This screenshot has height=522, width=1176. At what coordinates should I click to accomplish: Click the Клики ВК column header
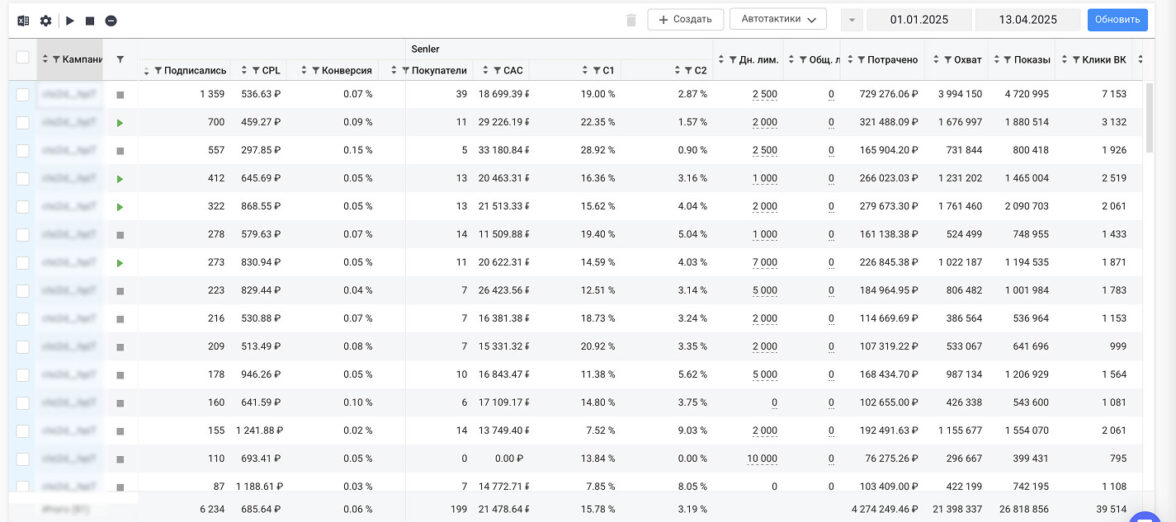pyautogui.click(x=1103, y=60)
